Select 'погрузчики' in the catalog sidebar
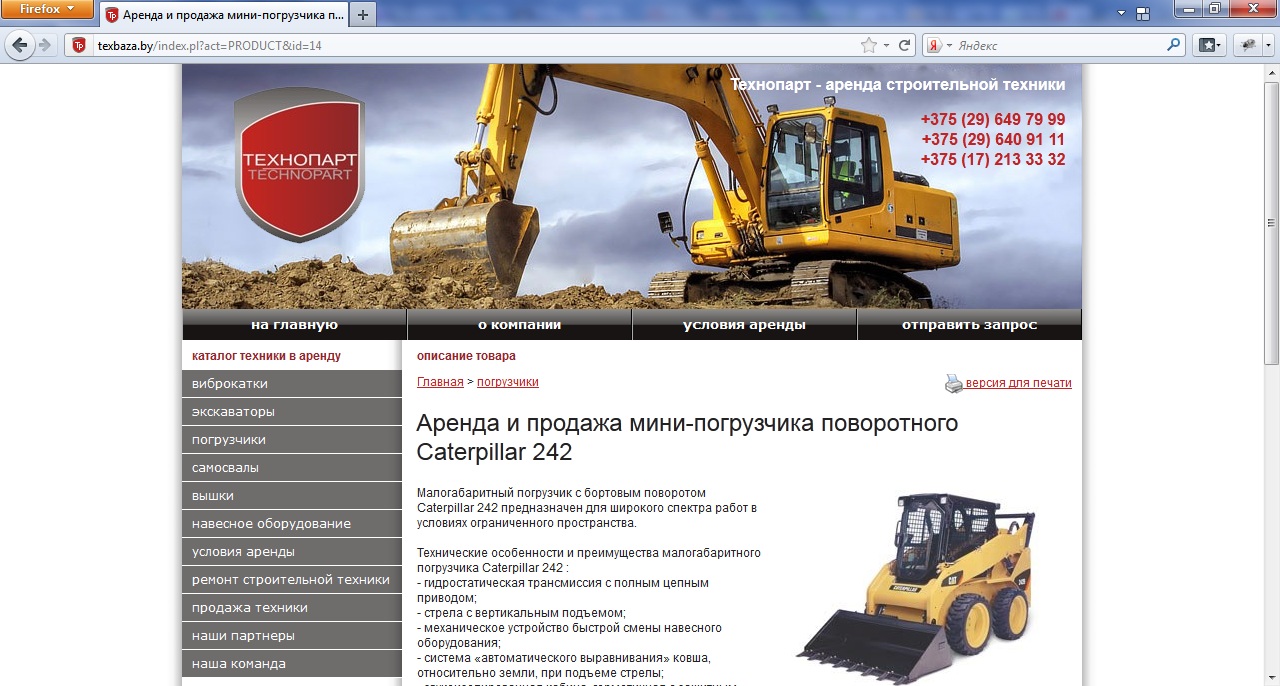The width and height of the screenshot is (1280, 686). pos(292,440)
